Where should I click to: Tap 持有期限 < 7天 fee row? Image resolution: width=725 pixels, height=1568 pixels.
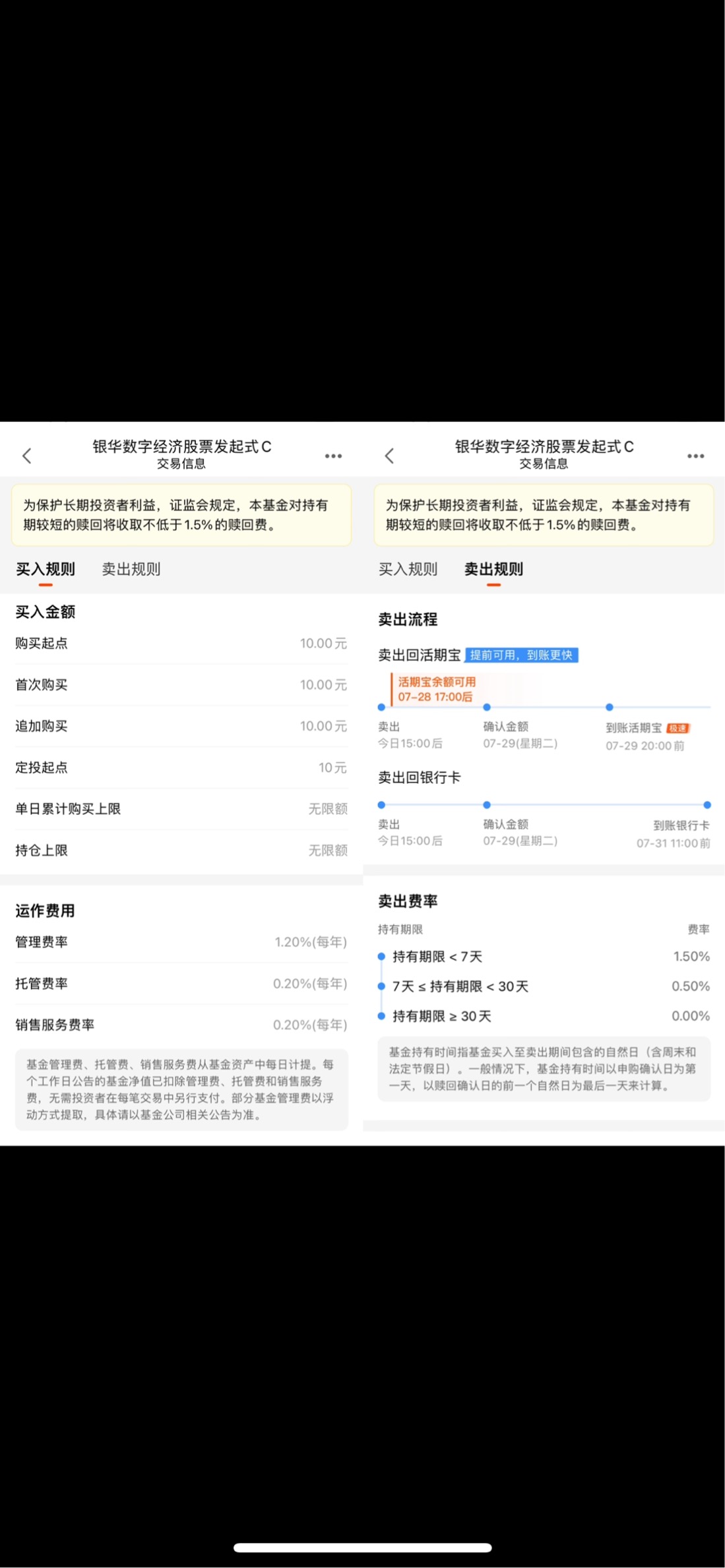coord(544,956)
